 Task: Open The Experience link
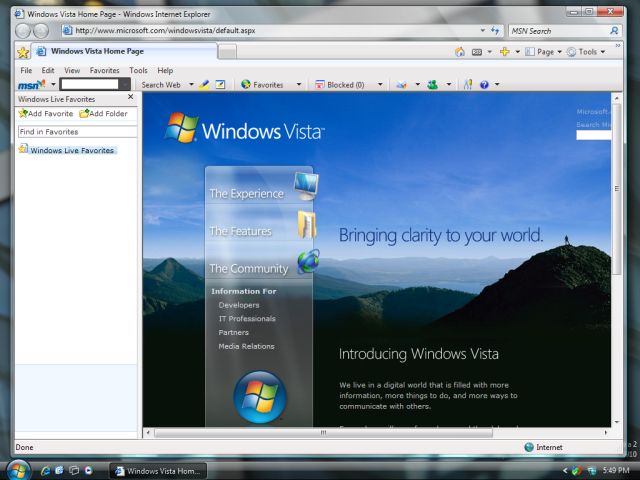pos(246,193)
